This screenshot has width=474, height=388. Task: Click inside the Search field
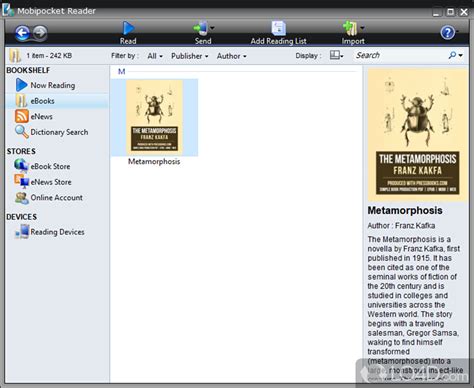(400, 55)
